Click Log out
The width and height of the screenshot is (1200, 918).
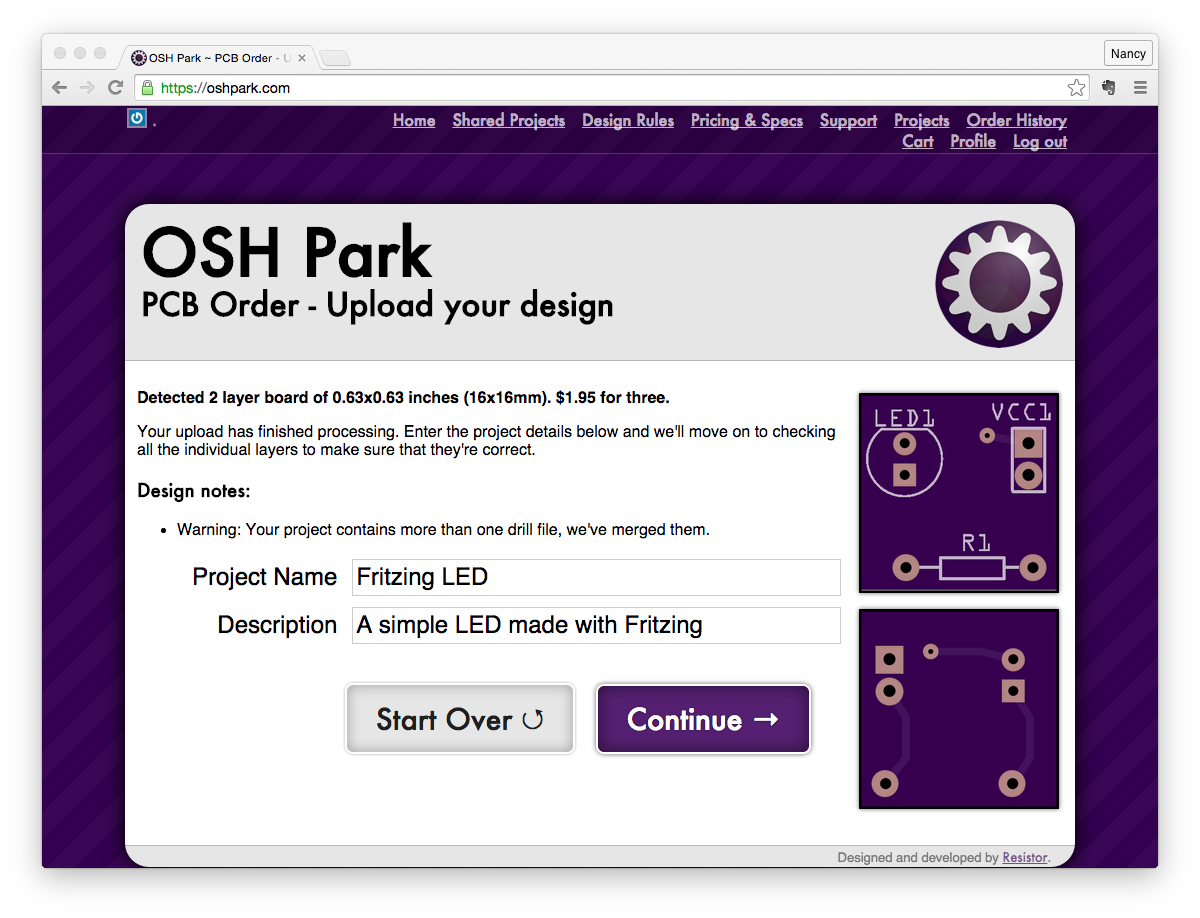(1040, 141)
